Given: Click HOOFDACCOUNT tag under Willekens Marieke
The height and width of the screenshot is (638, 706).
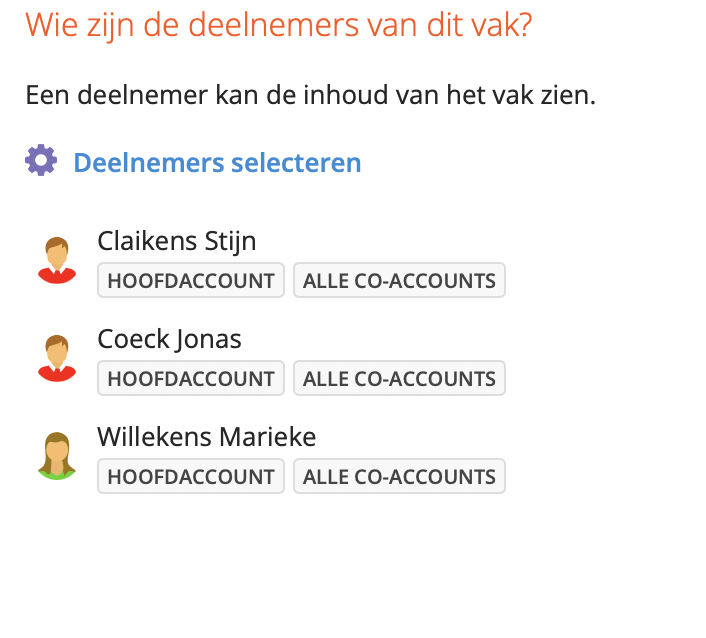Looking at the screenshot, I should pos(191,476).
